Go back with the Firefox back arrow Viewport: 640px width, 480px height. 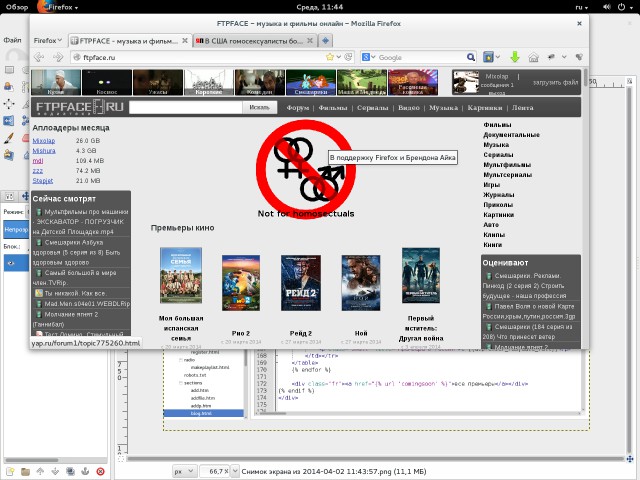tap(39, 57)
